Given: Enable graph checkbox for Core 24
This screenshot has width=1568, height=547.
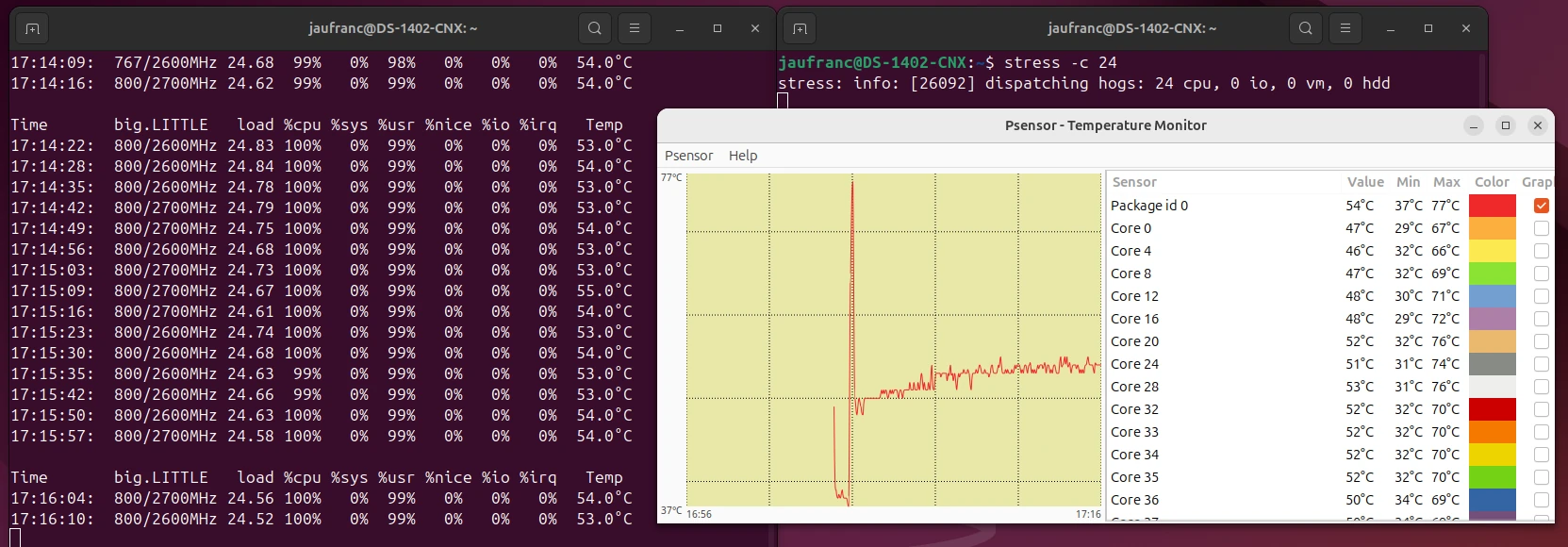Looking at the screenshot, I should (1542, 364).
